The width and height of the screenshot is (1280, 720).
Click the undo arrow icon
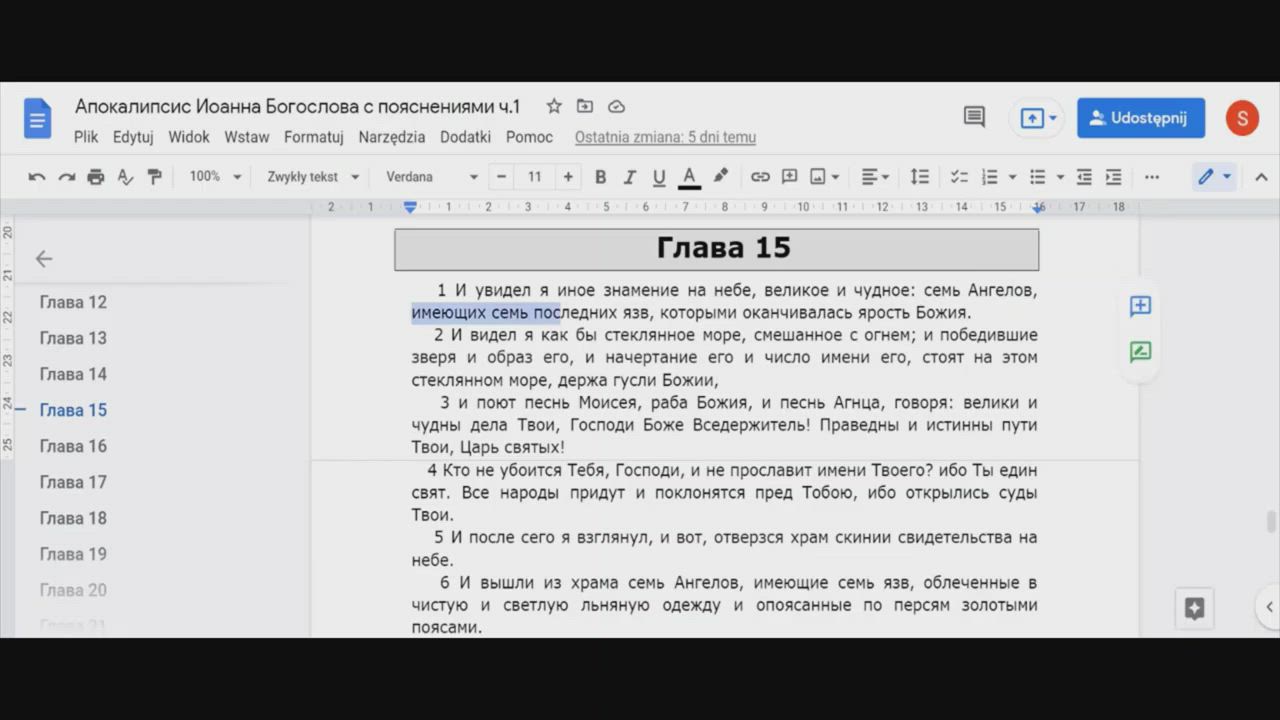tap(37, 177)
